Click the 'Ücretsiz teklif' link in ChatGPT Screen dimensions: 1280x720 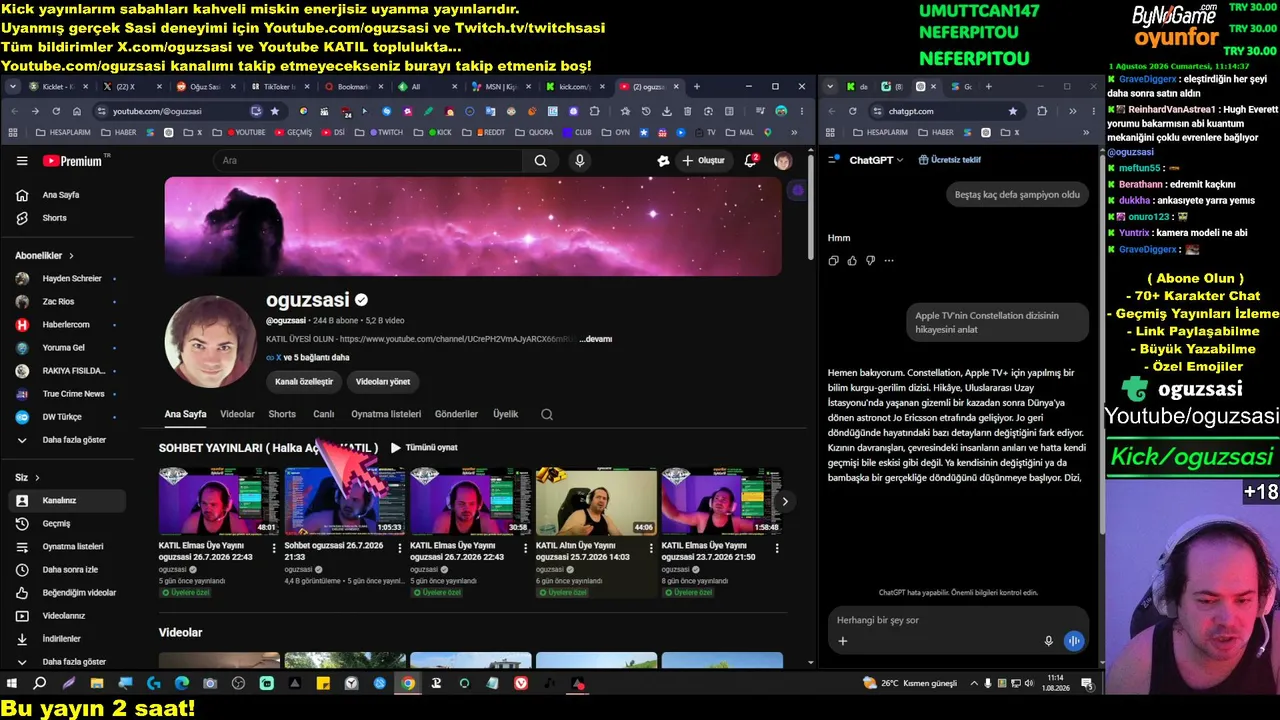point(949,160)
